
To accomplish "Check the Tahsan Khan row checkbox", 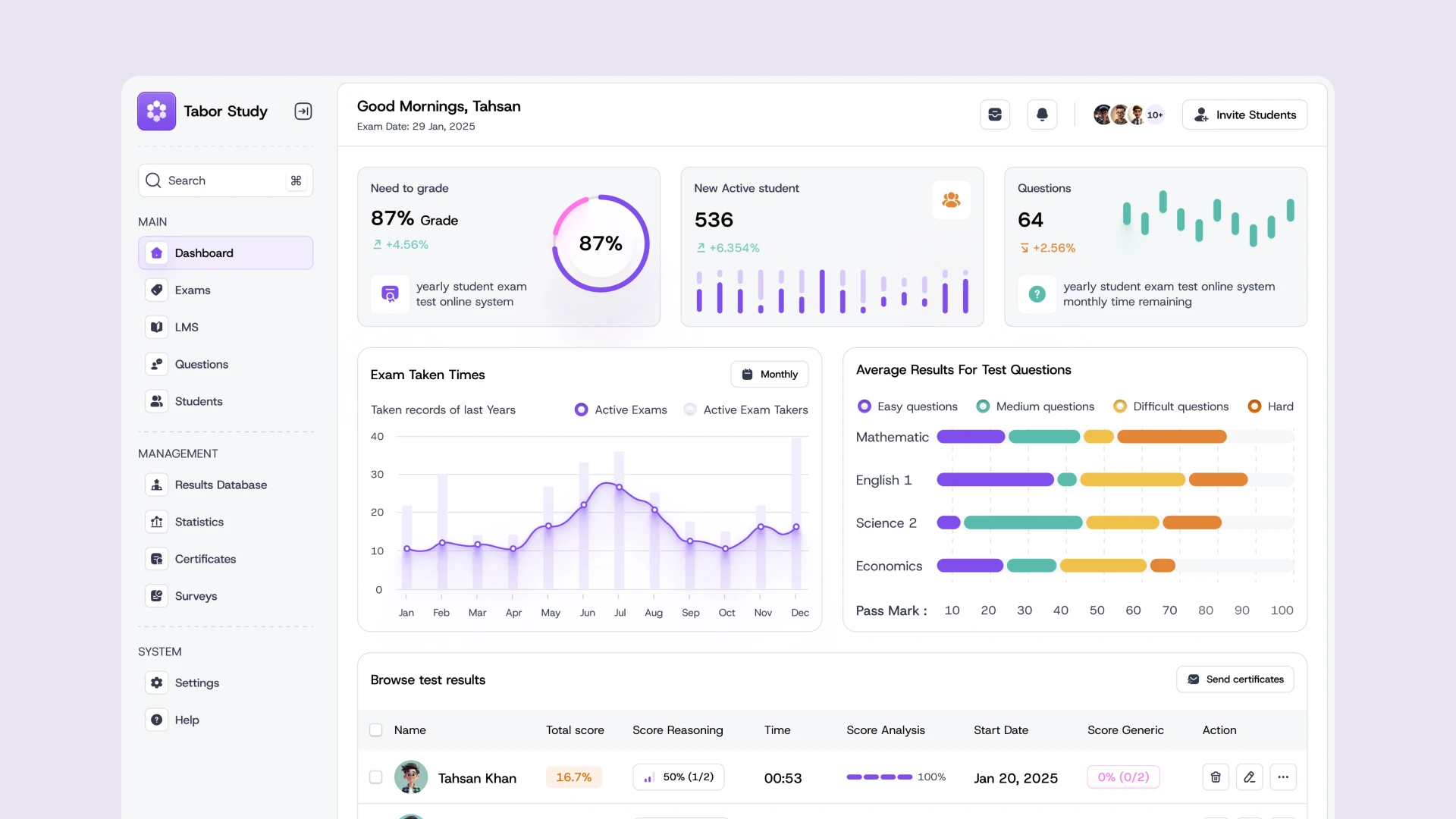I will (x=375, y=777).
